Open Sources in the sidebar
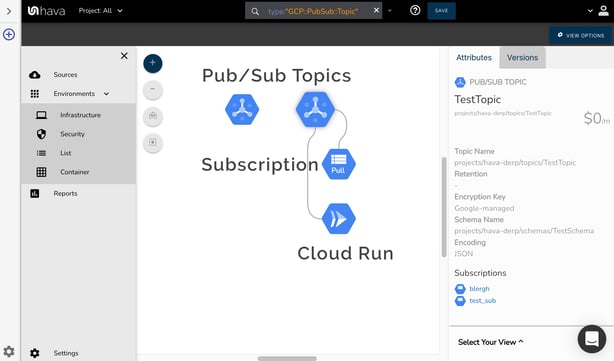This screenshot has height=361, width=614. point(65,74)
